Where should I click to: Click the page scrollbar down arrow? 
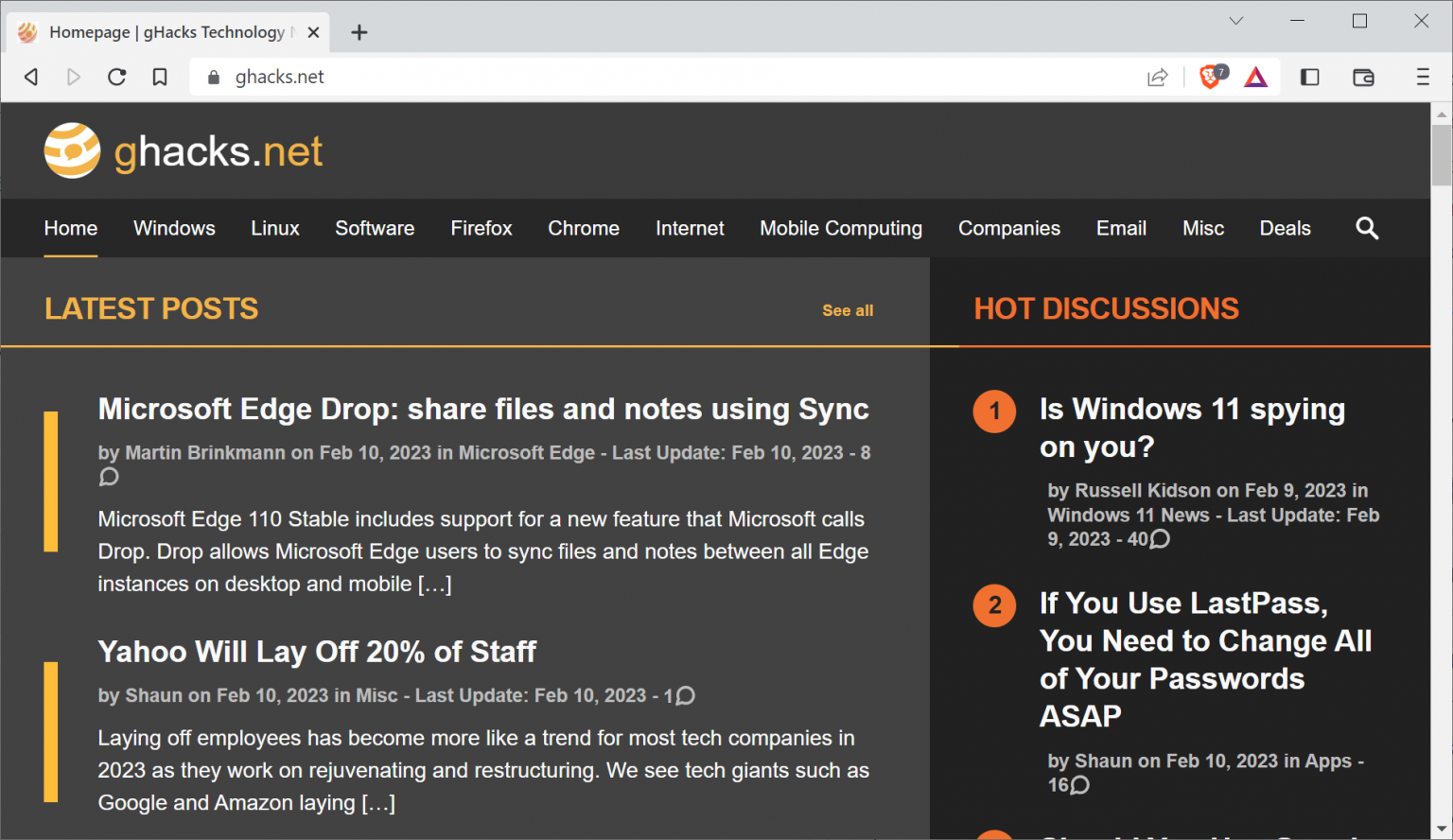tap(1441, 829)
